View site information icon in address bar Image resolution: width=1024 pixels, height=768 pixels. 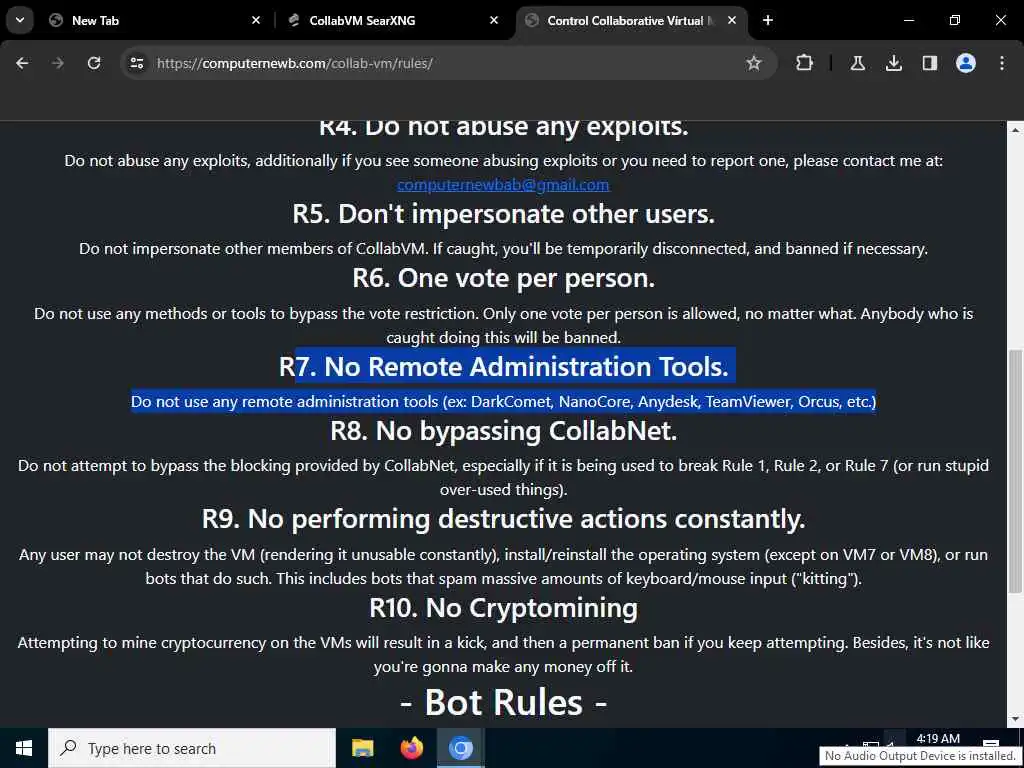[136, 63]
